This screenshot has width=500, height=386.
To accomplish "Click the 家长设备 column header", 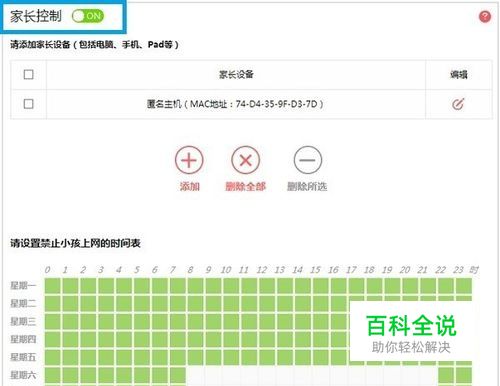I will [x=236, y=74].
